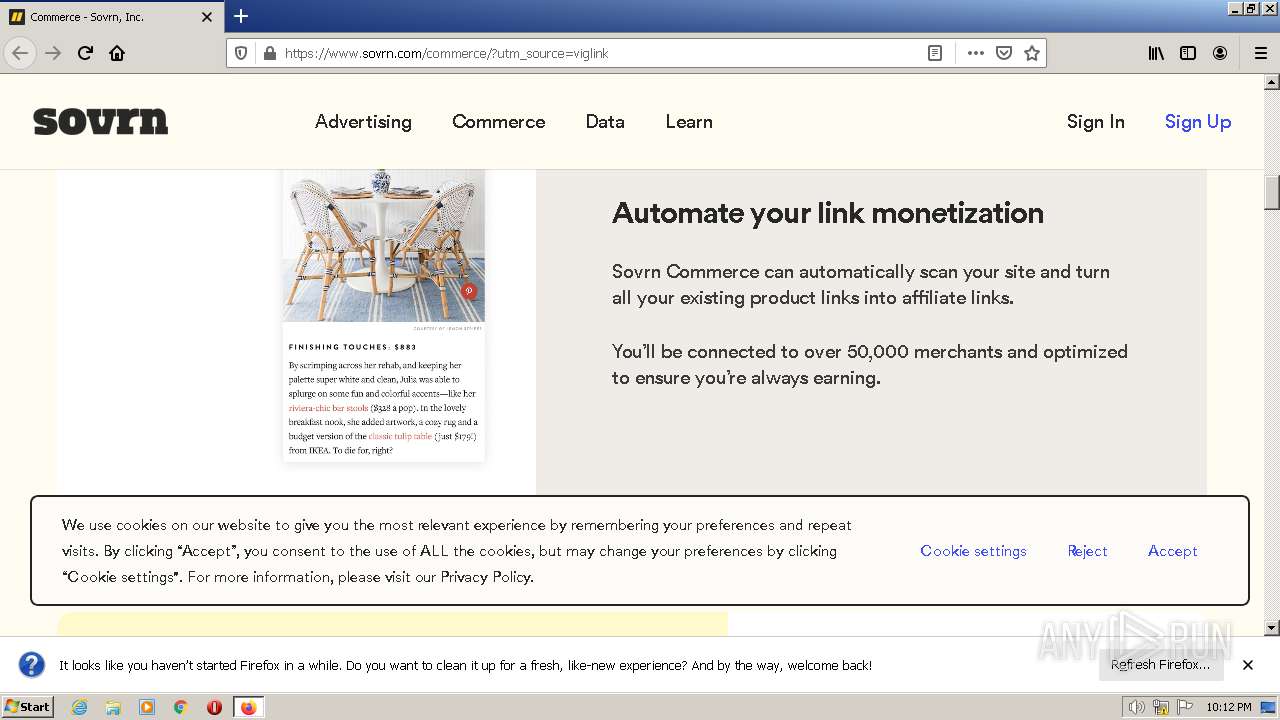The image size is (1280, 720).
Task: Click the 'riviera-chic bar stools' link
Action: 328,408
